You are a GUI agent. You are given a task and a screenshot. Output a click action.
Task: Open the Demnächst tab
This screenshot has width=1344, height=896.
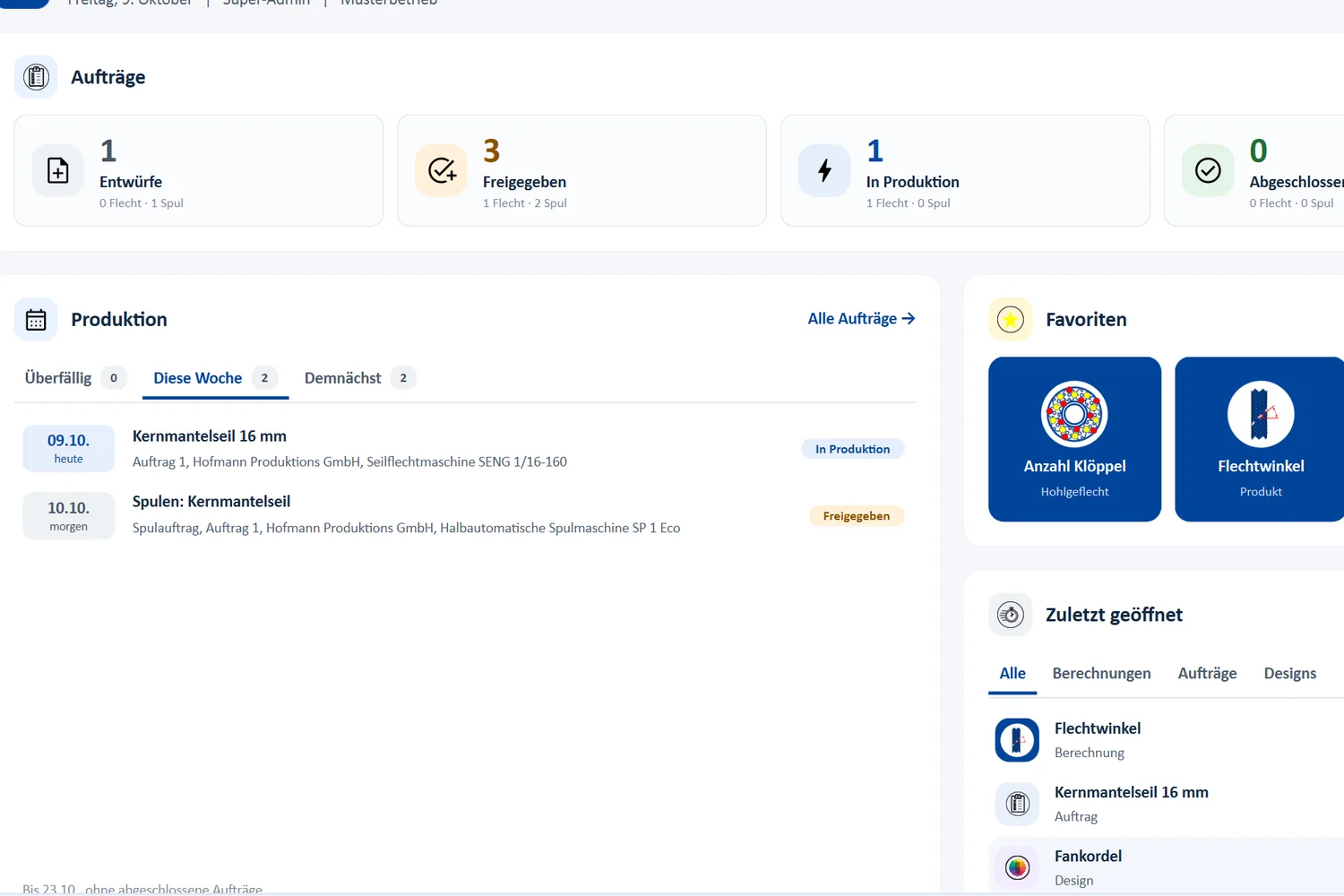click(x=359, y=378)
